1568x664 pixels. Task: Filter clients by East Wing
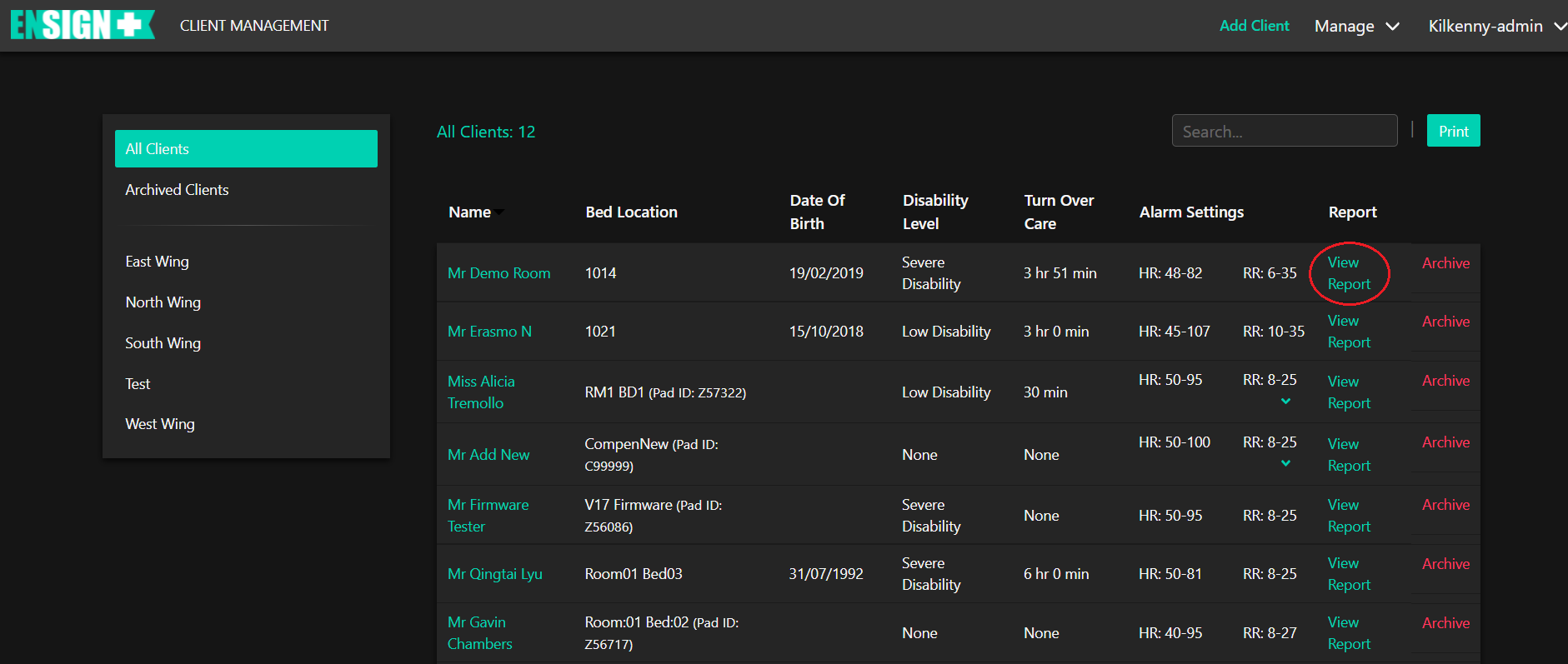pos(157,262)
